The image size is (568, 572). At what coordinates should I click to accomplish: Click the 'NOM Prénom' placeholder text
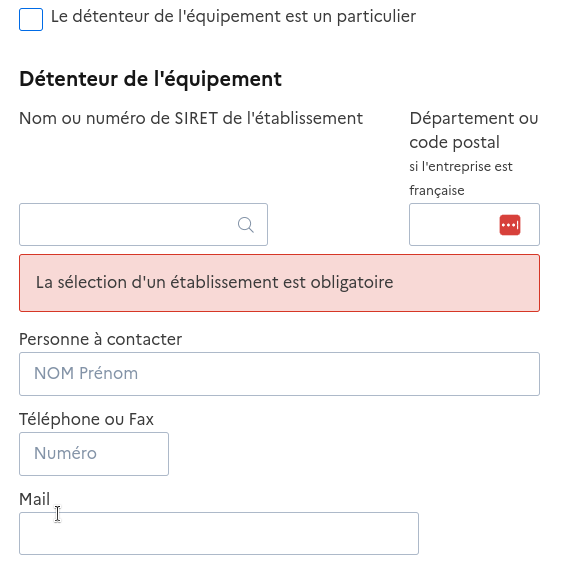(86, 374)
